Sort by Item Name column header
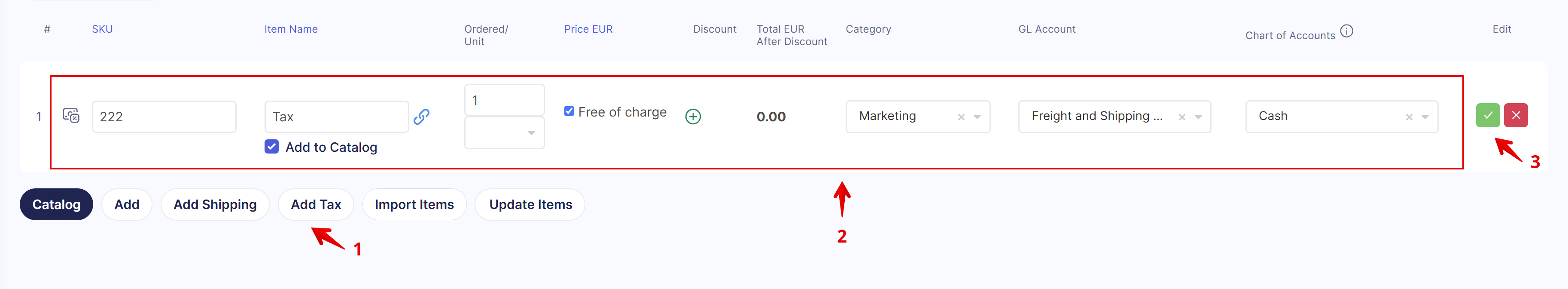This screenshot has height=289, width=1568. (x=291, y=29)
